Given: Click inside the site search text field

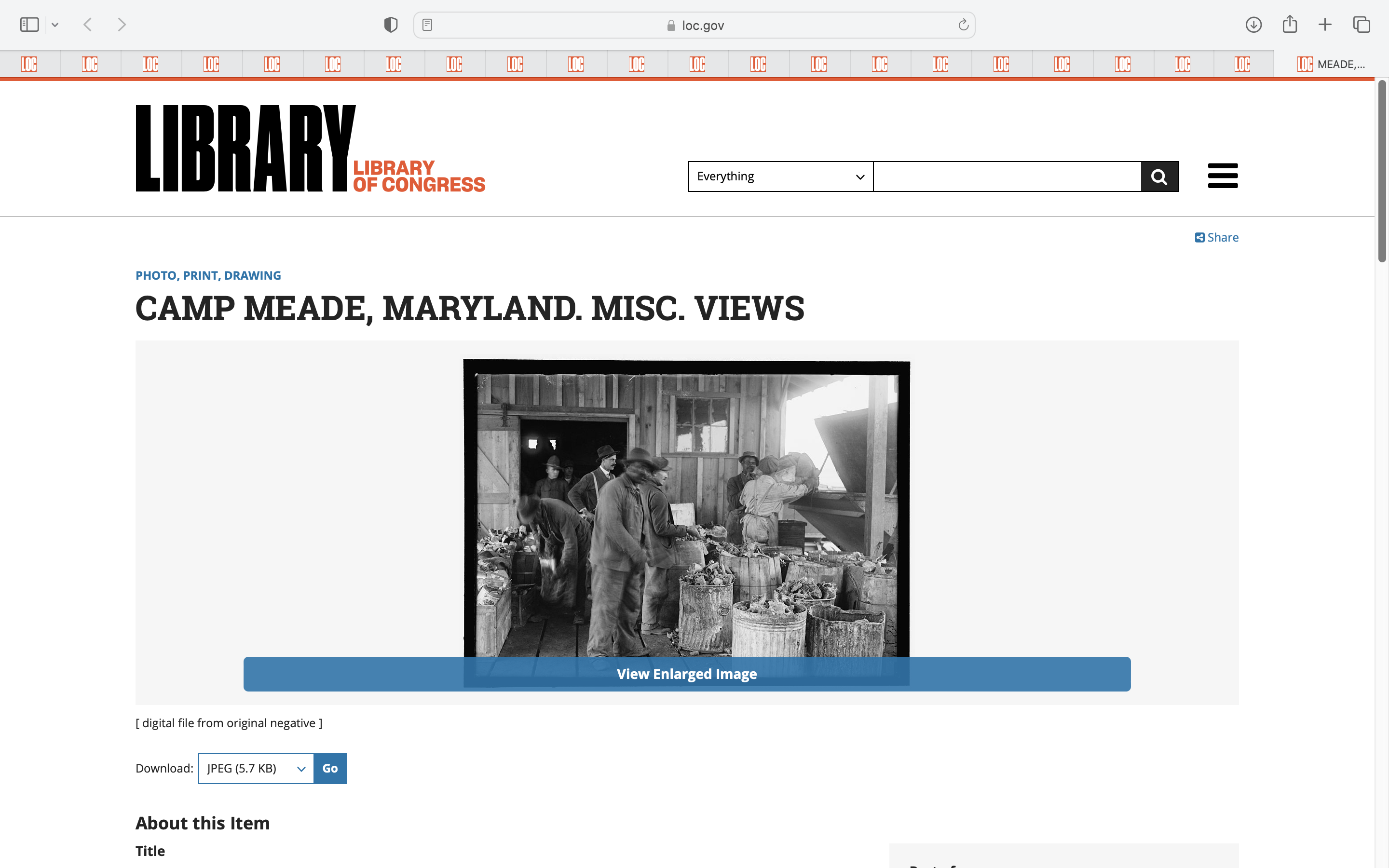Looking at the screenshot, I should coord(1007,176).
